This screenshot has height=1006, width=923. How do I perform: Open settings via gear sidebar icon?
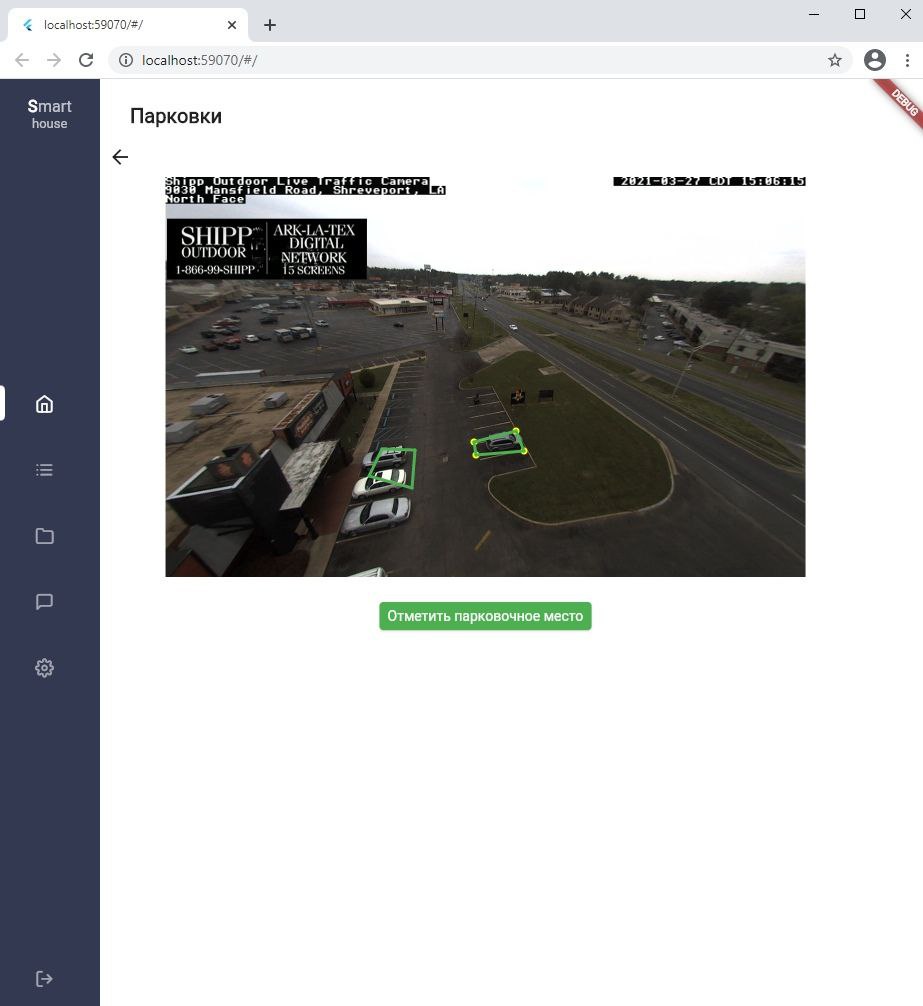click(44, 668)
